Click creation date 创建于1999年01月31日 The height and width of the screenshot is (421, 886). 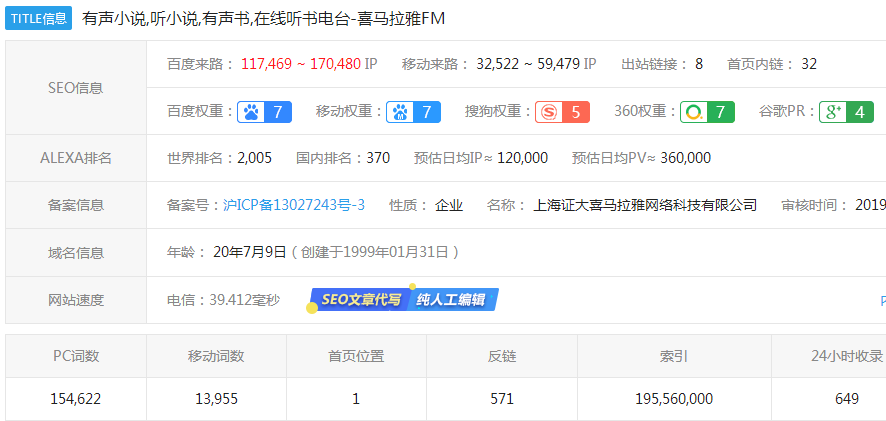375,252
